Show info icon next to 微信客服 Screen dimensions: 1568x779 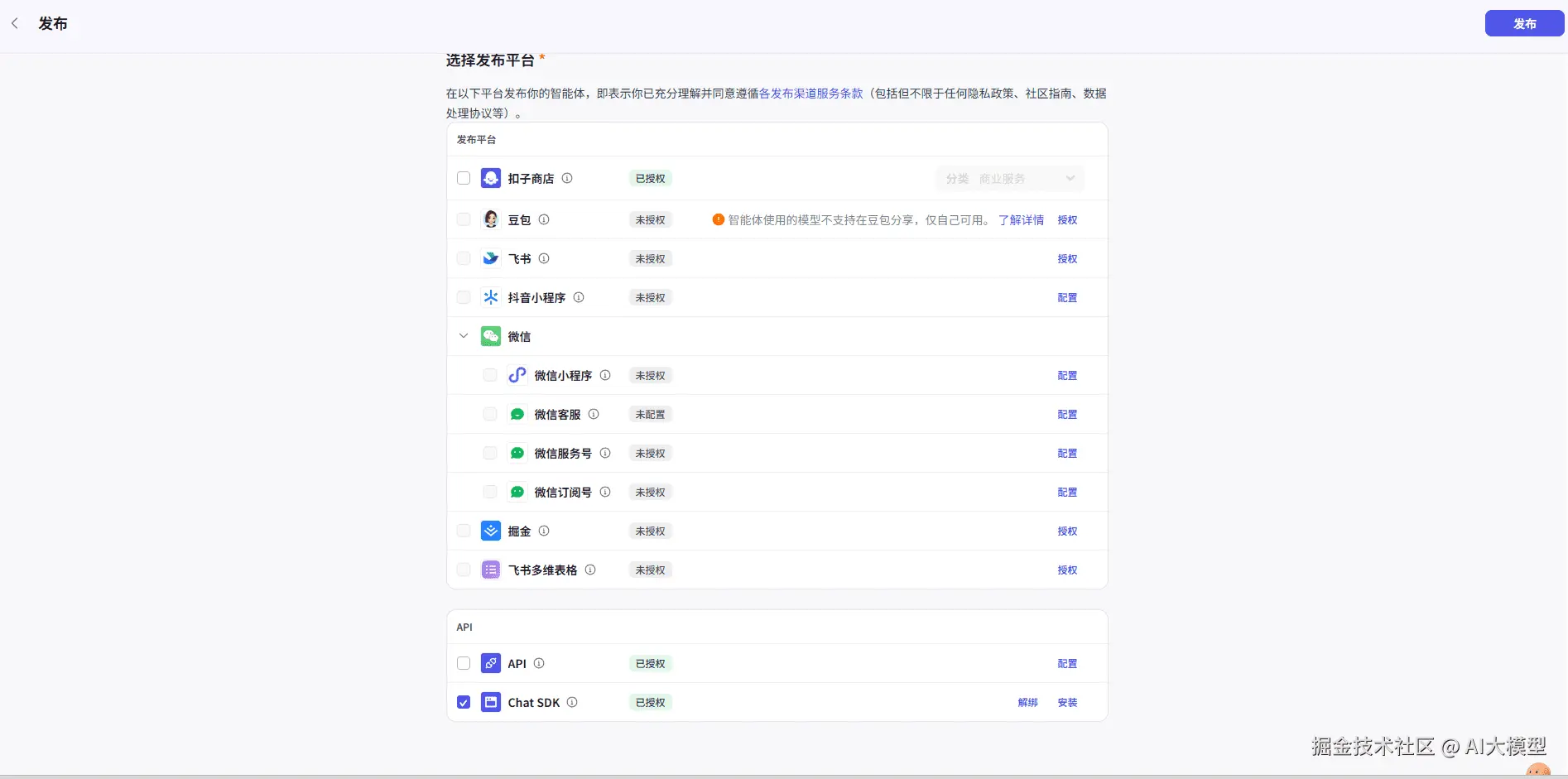click(x=594, y=414)
